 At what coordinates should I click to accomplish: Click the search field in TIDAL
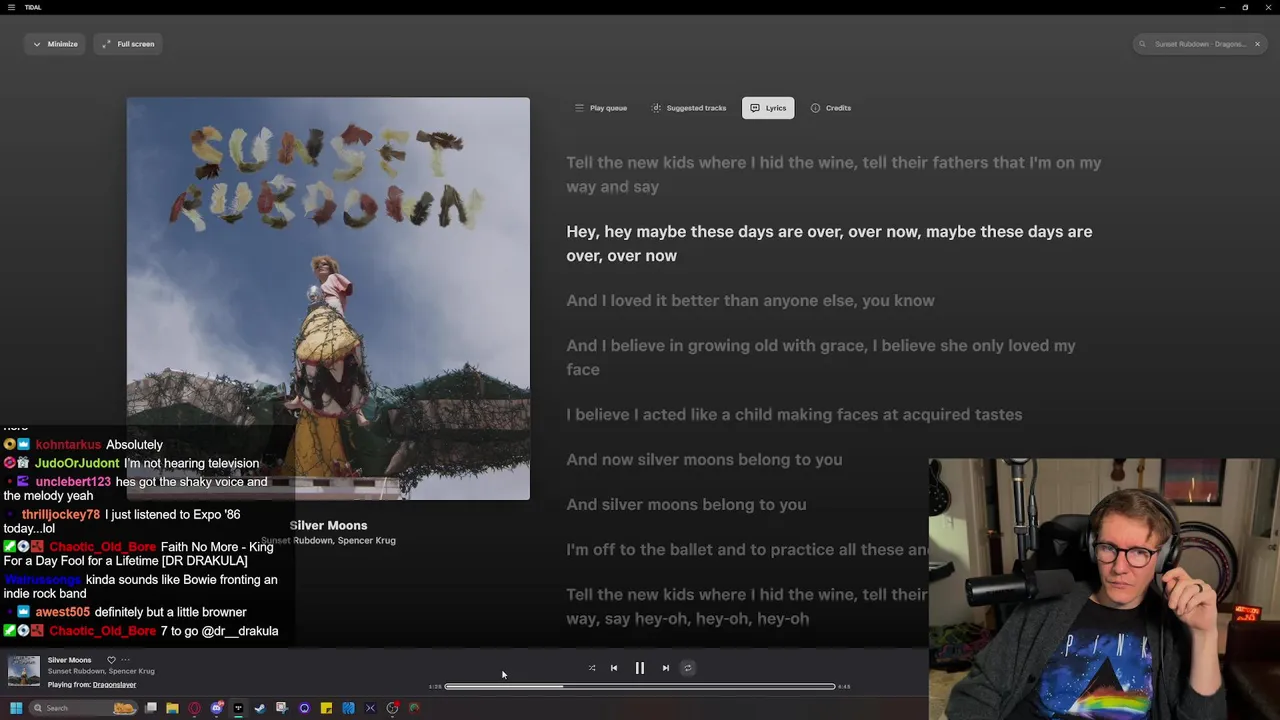click(x=1200, y=44)
